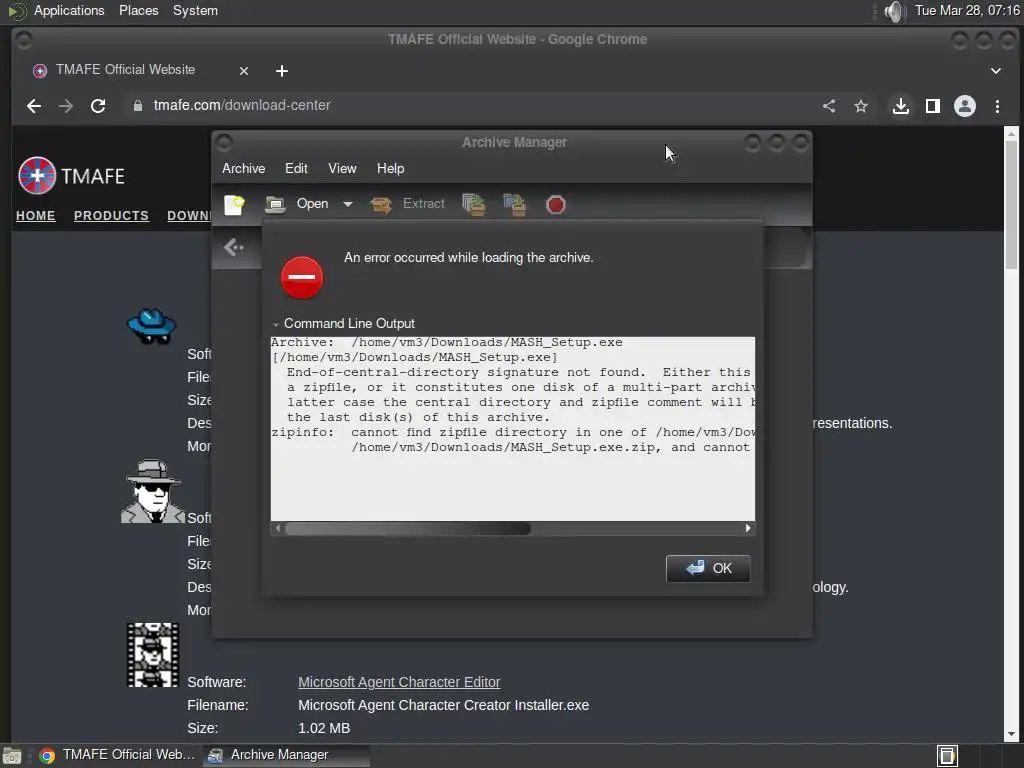Click the padlock site info icon
The image size is (1024, 768).
click(138, 106)
